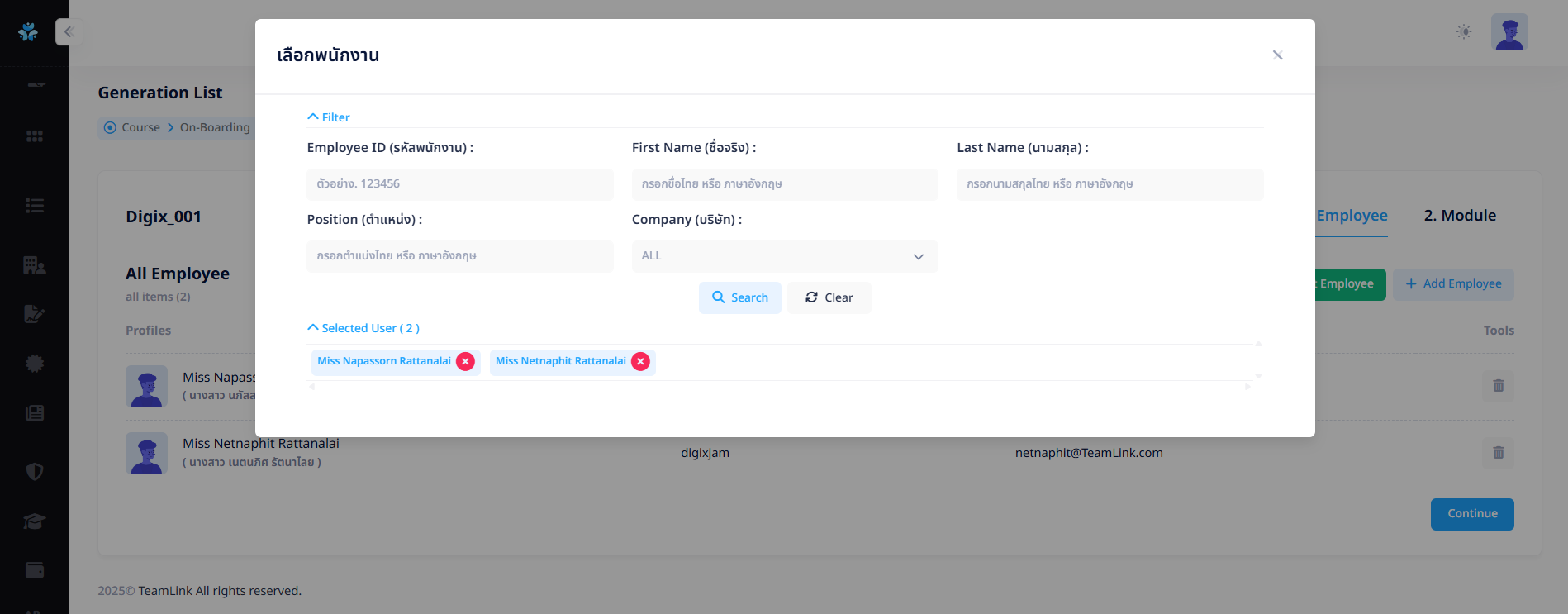This screenshot has width=1568, height=614.
Task: Click the Continue button
Action: 1471,514
